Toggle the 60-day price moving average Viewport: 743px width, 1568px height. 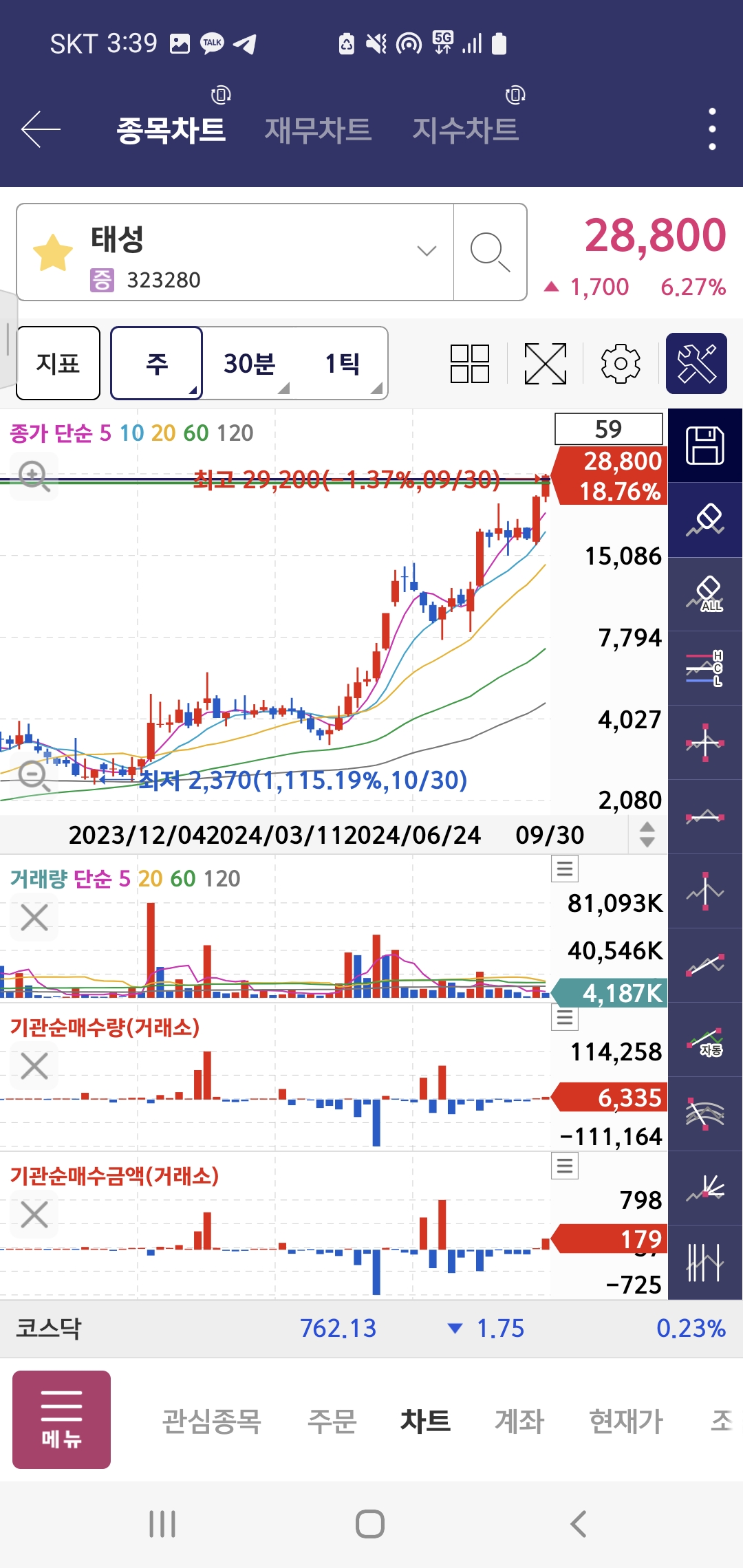tap(196, 433)
